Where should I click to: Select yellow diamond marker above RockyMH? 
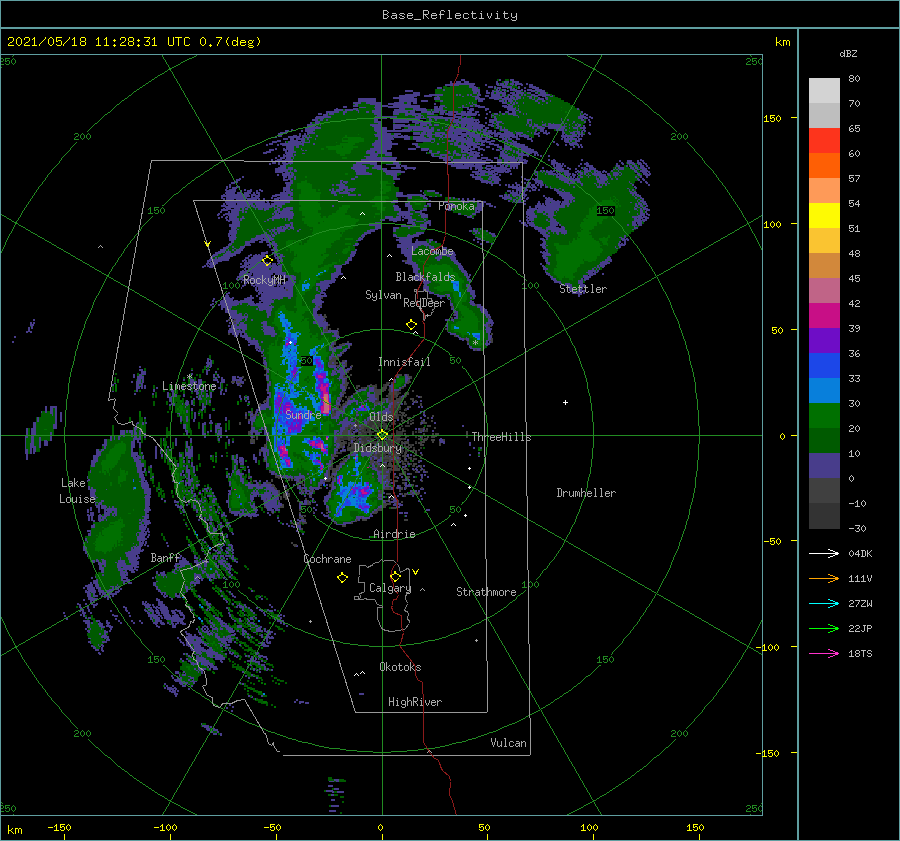(x=267, y=261)
